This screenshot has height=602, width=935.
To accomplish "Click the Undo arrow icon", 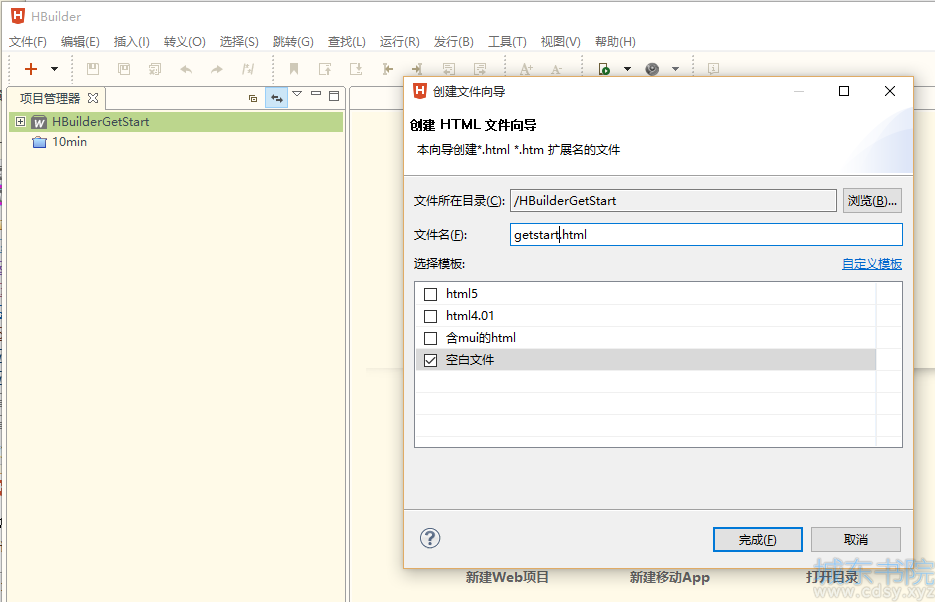I will point(186,69).
